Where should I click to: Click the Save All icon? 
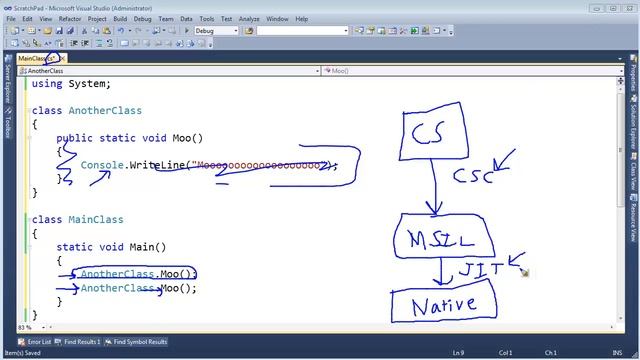coord(70,31)
